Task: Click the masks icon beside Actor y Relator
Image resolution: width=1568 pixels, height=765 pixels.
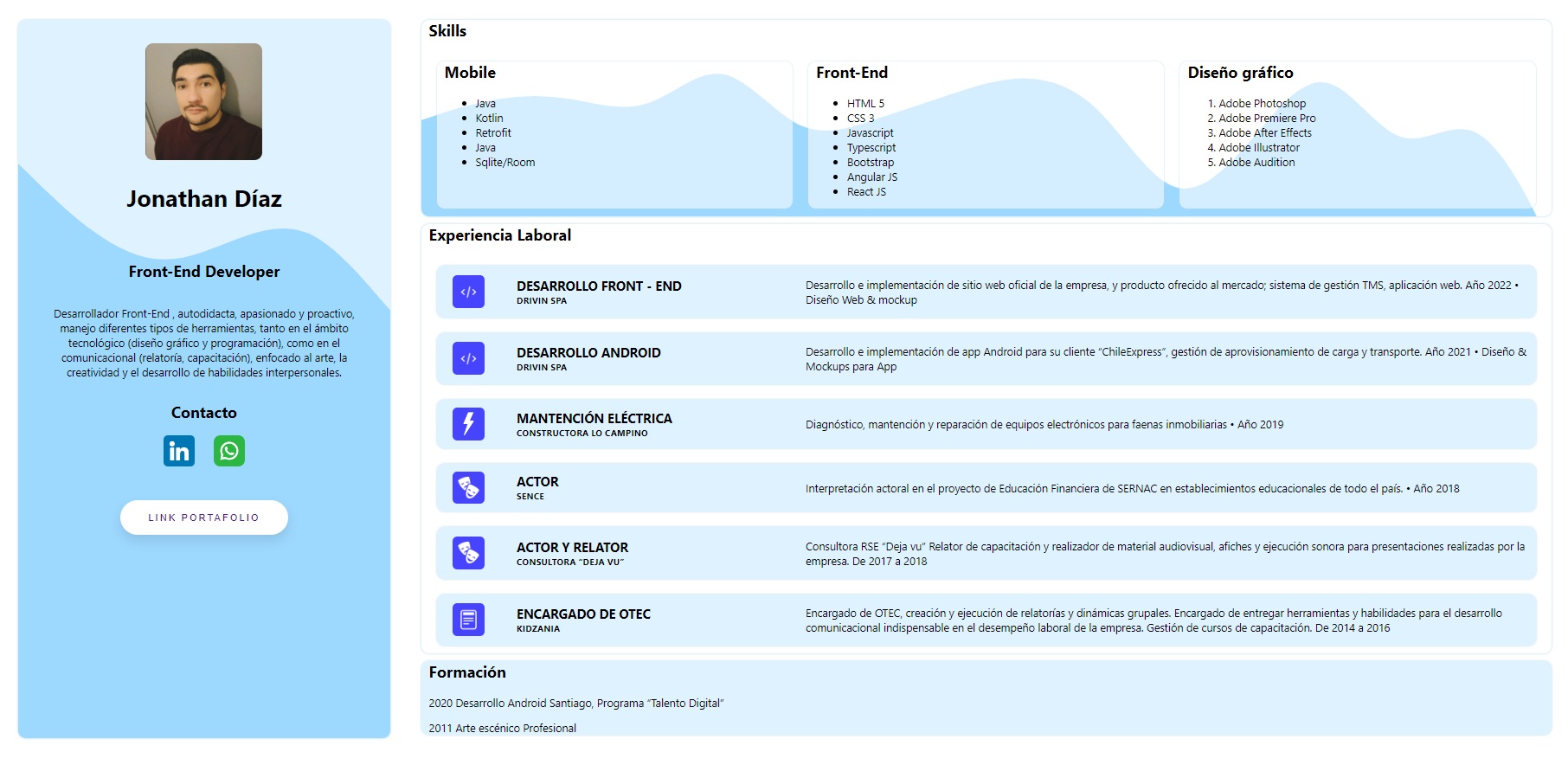Action: (x=468, y=553)
